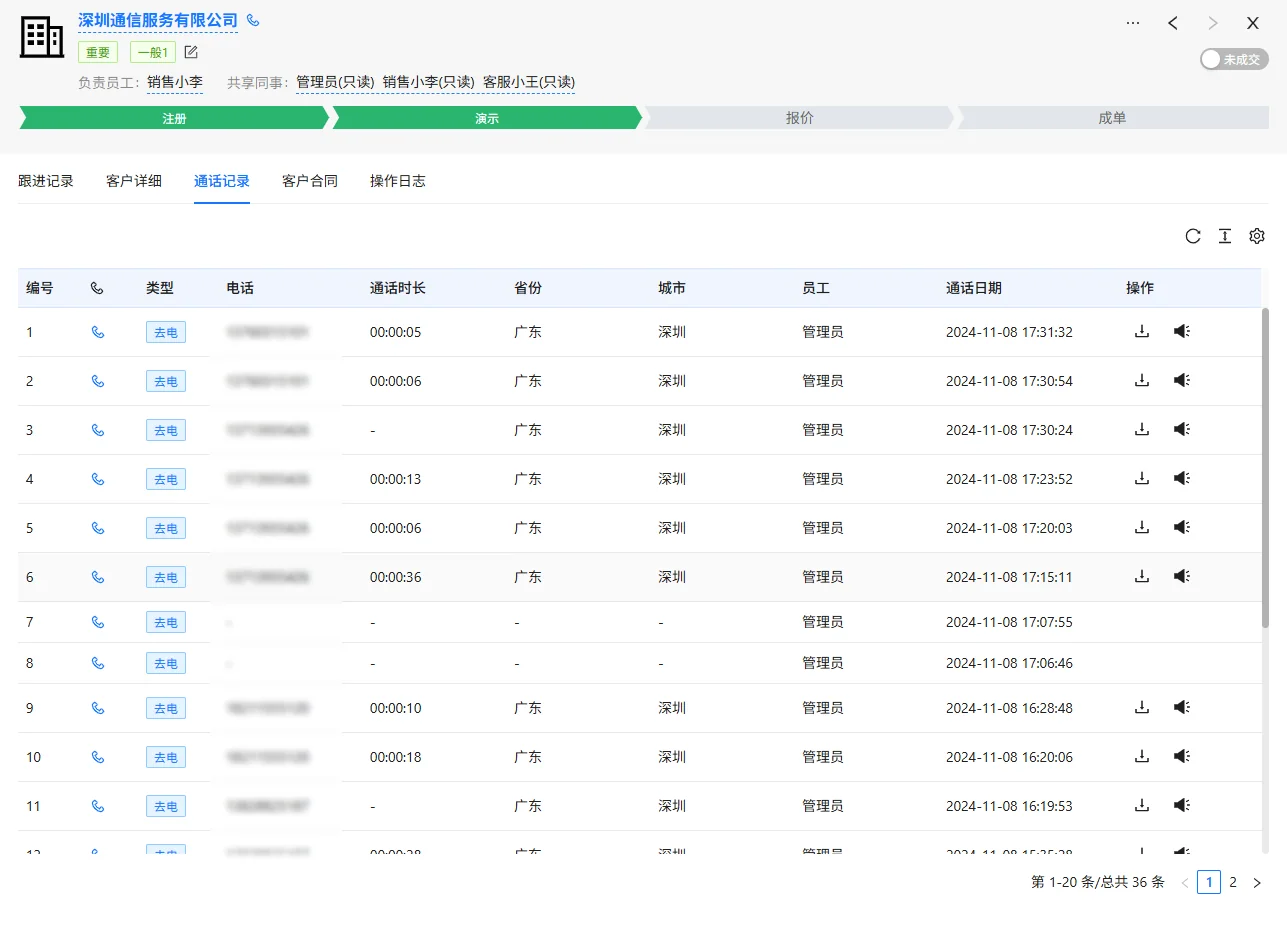Open table column settings gear
1287x934 pixels.
coord(1257,236)
